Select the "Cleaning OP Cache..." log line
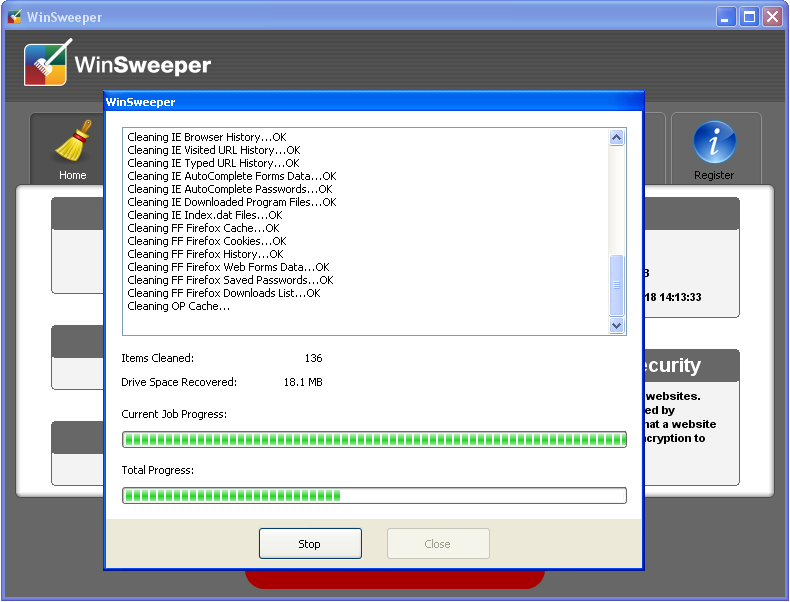The image size is (790, 602). click(179, 306)
